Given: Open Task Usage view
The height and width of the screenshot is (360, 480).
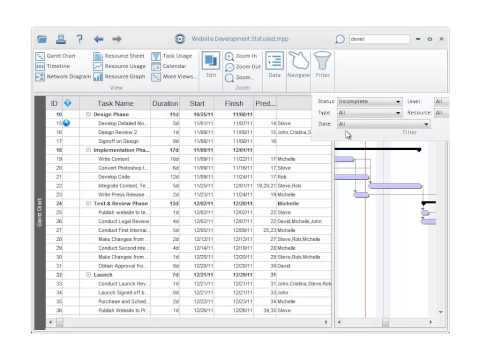Looking at the screenshot, I should [172, 56].
